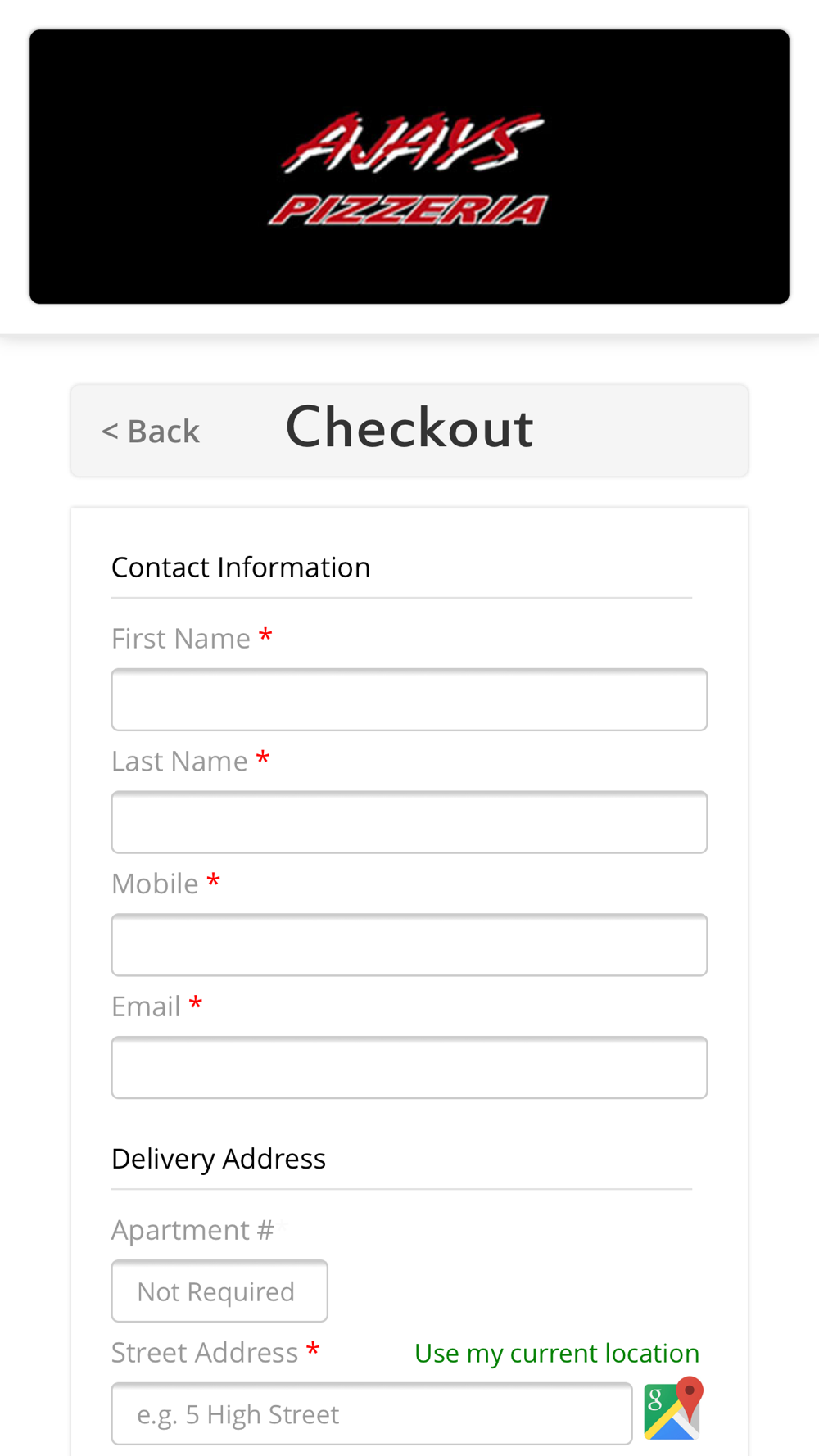Click the red asterisk beside Email

[196, 1004]
